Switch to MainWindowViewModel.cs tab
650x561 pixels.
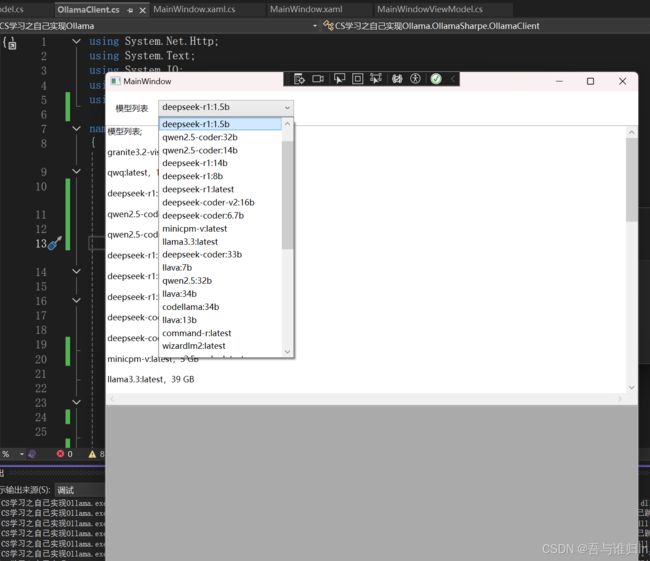(429, 9)
